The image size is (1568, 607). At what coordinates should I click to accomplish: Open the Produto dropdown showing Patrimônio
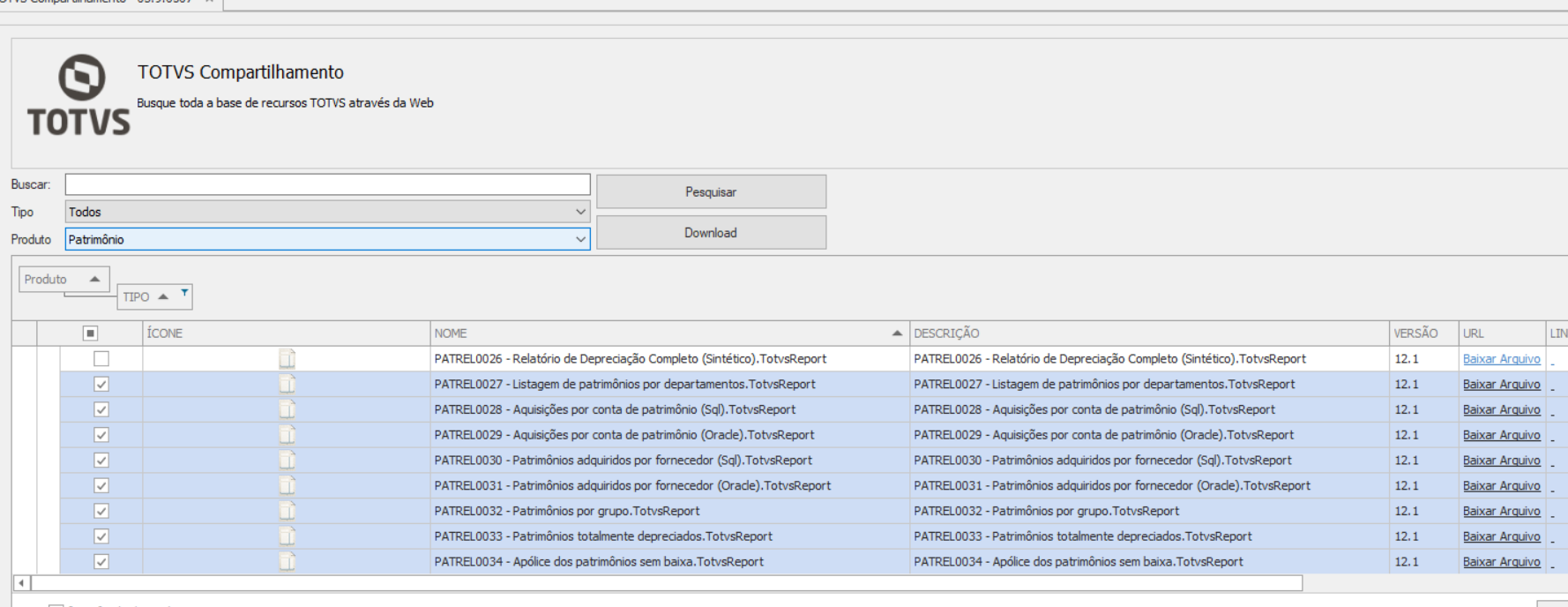tap(327, 239)
